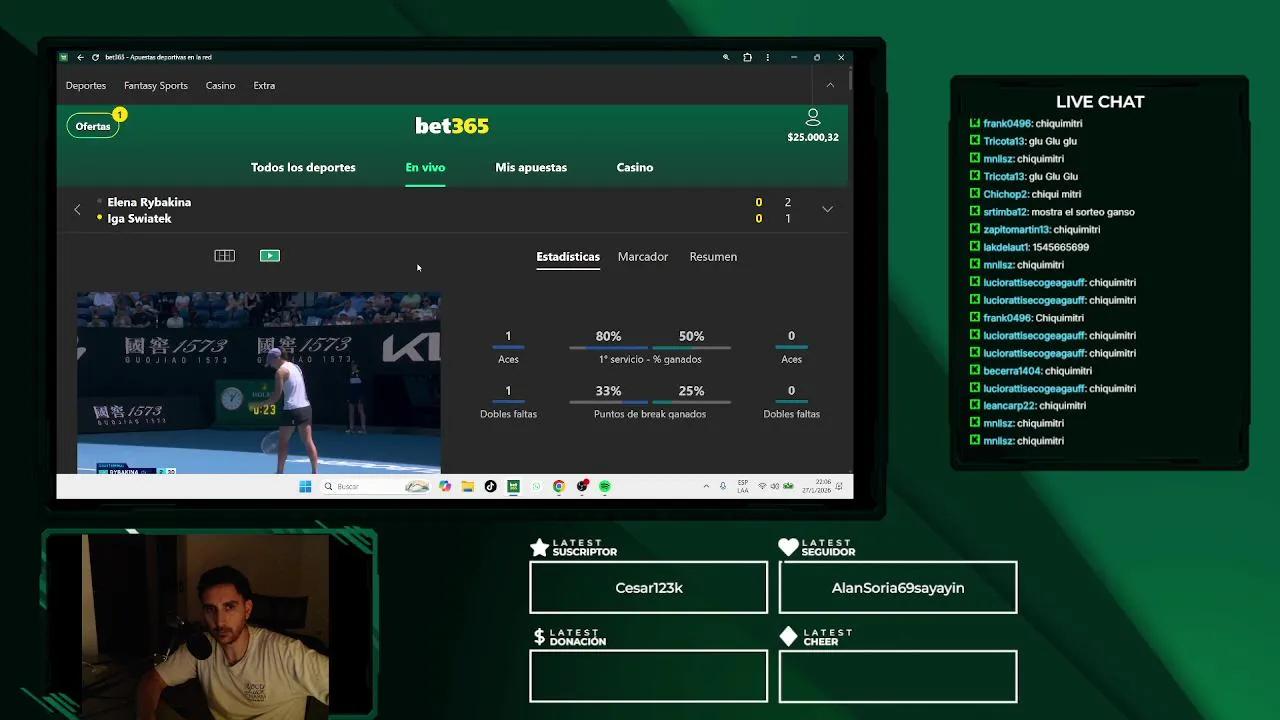Open the account profile icon
The image size is (1280, 720).
[x=812, y=118]
